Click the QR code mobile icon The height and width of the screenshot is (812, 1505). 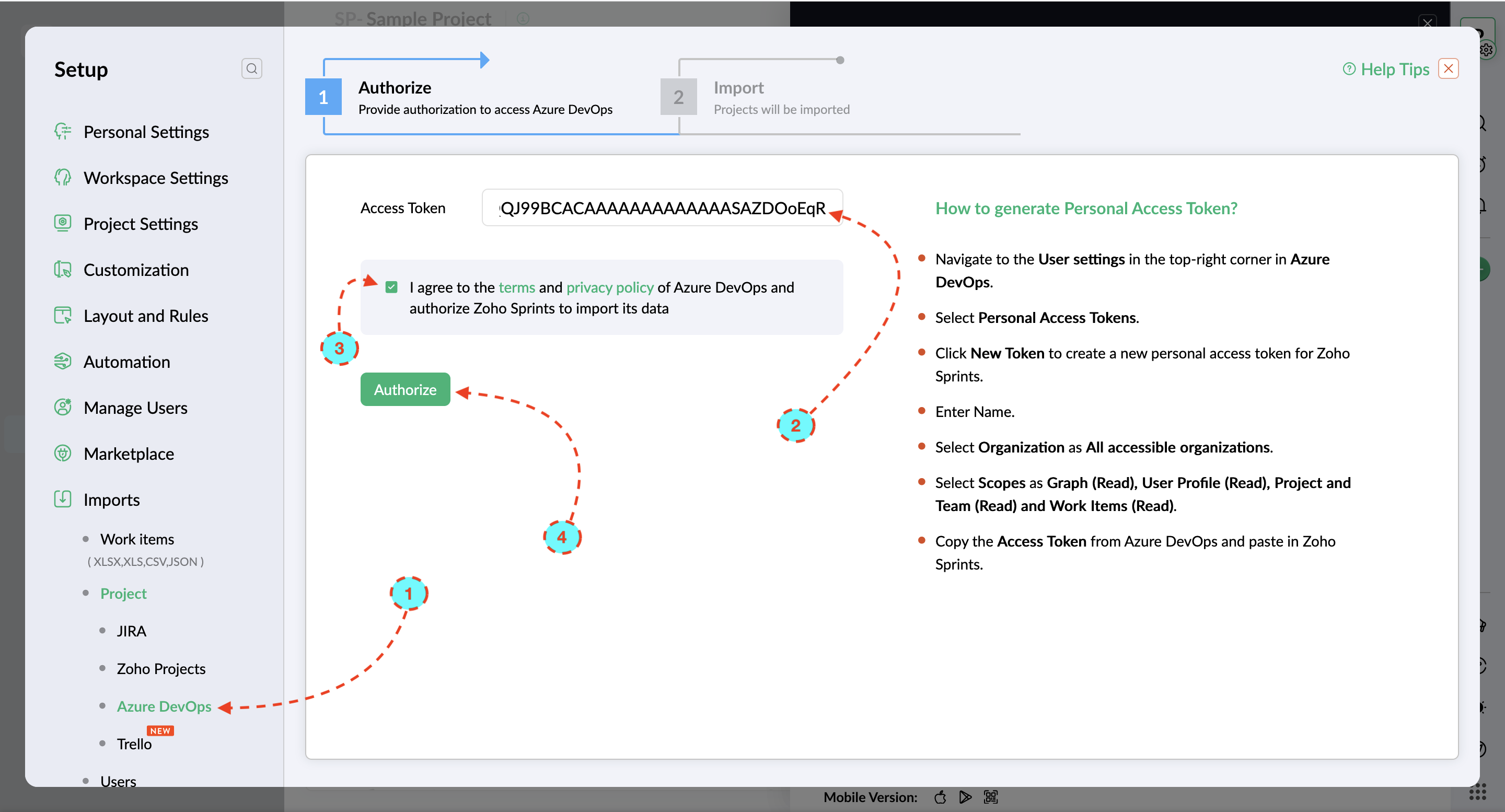pyautogui.click(x=991, y=797)
